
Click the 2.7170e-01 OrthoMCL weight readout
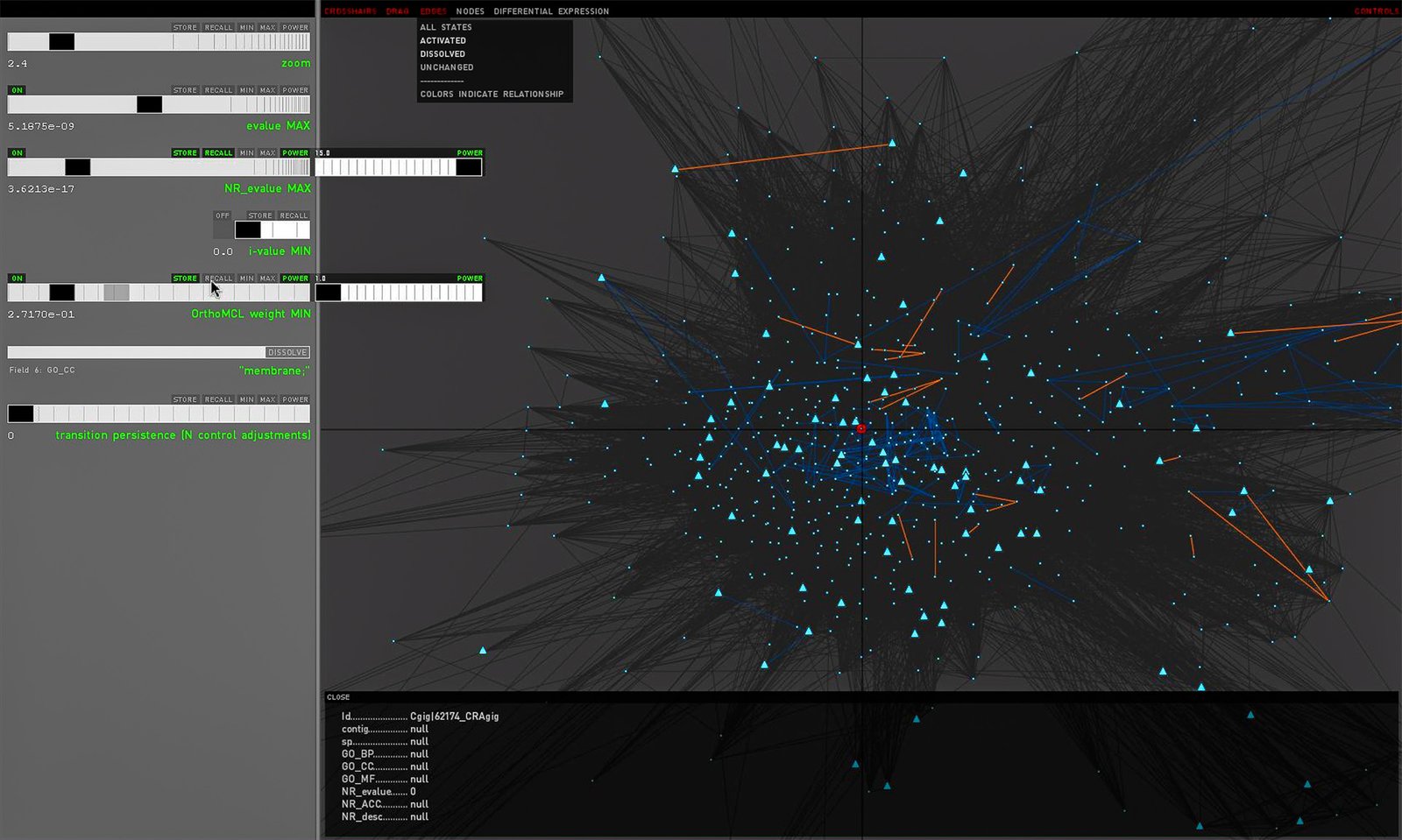(x=40, y=314)
